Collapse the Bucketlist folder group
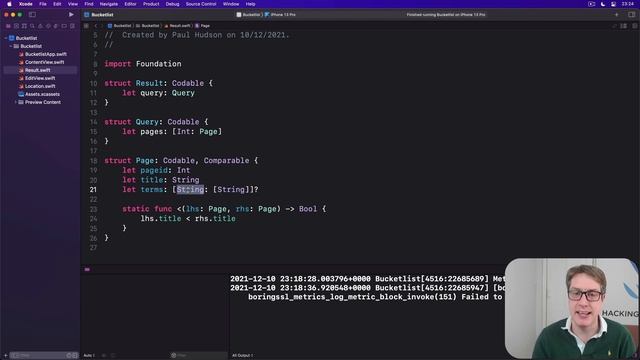 point(11,46)
